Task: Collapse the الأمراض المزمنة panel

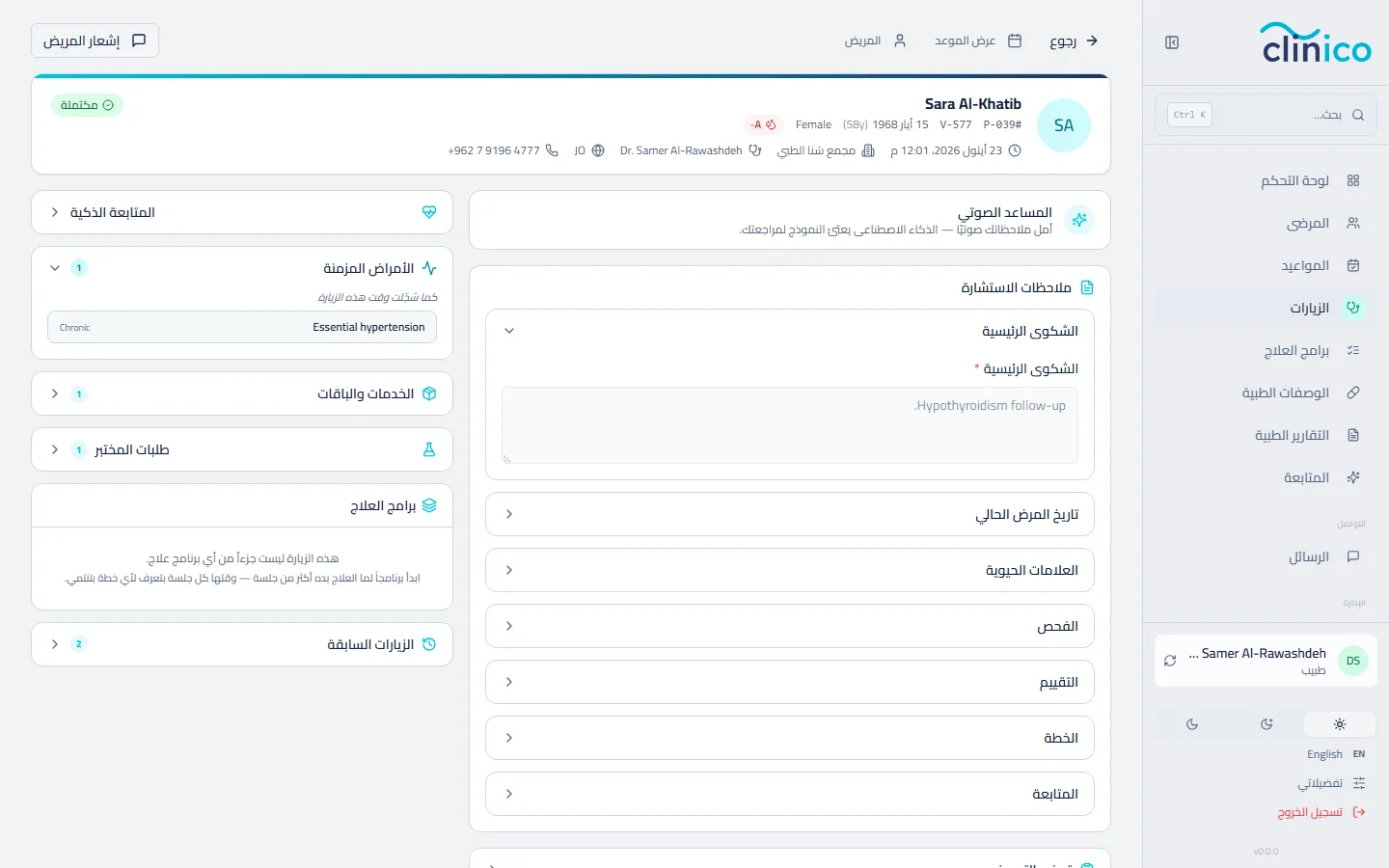Action: (242, 268)
